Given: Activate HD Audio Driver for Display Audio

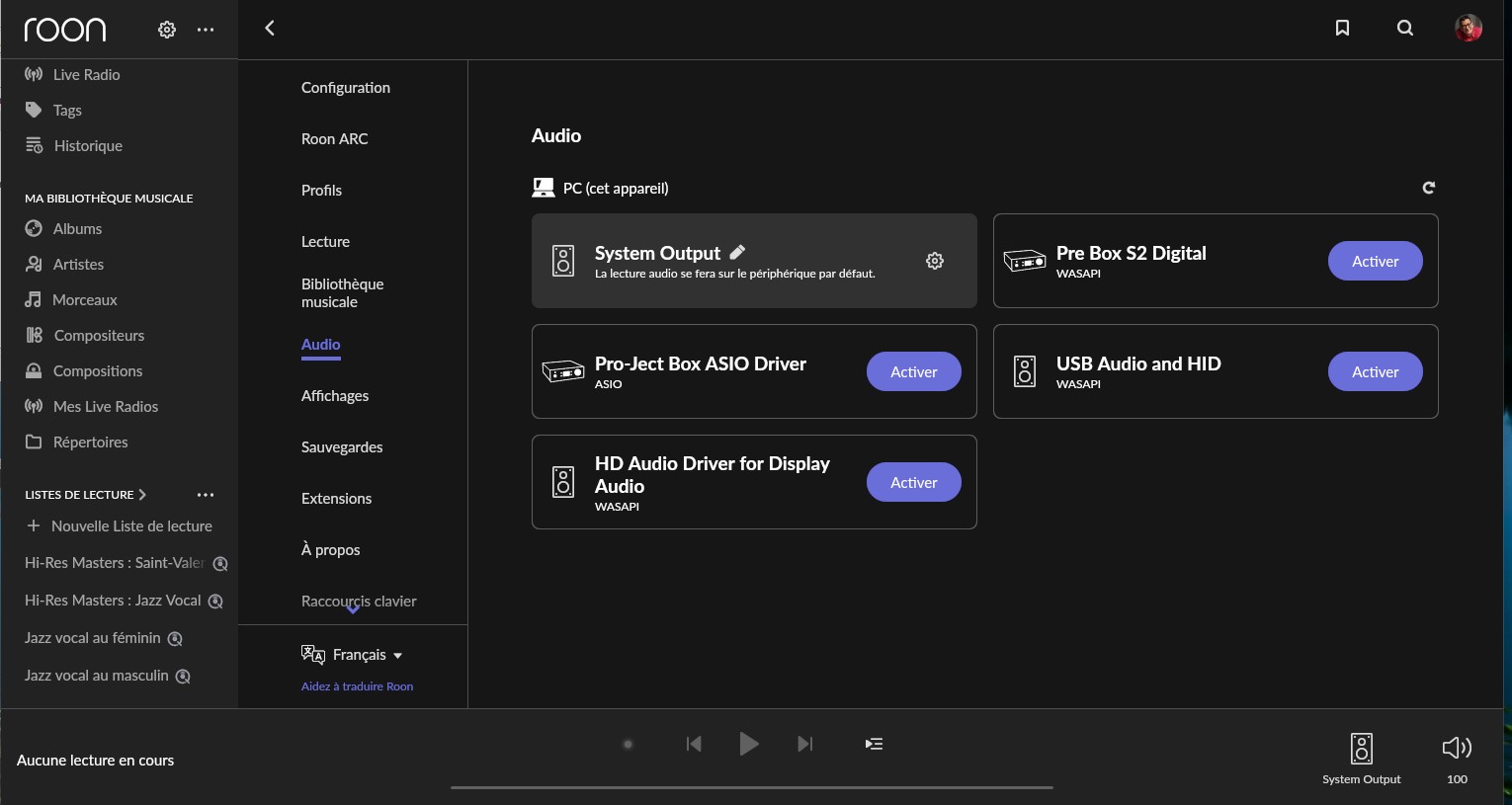Looking at the screenshot, I should (x=913, y=482).
